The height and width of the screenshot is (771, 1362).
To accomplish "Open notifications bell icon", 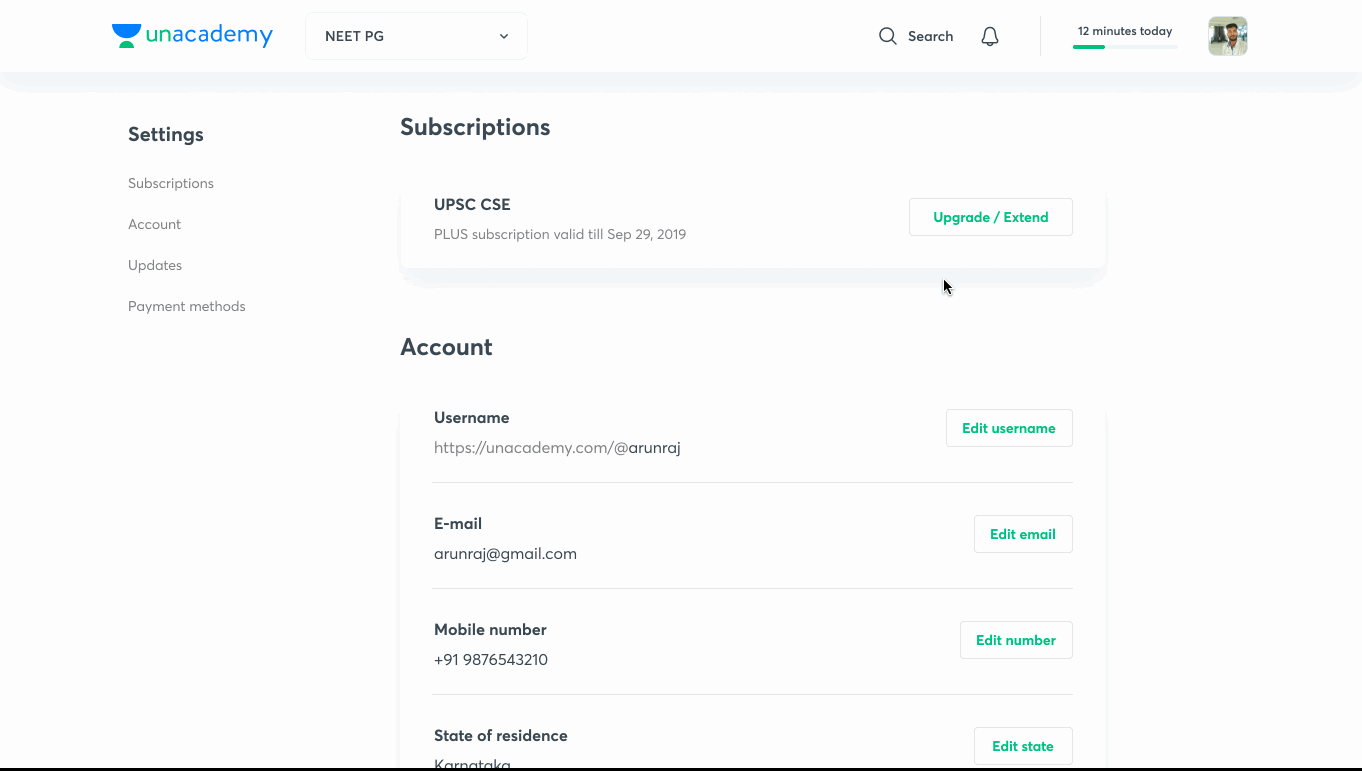I will click(990, 36).
